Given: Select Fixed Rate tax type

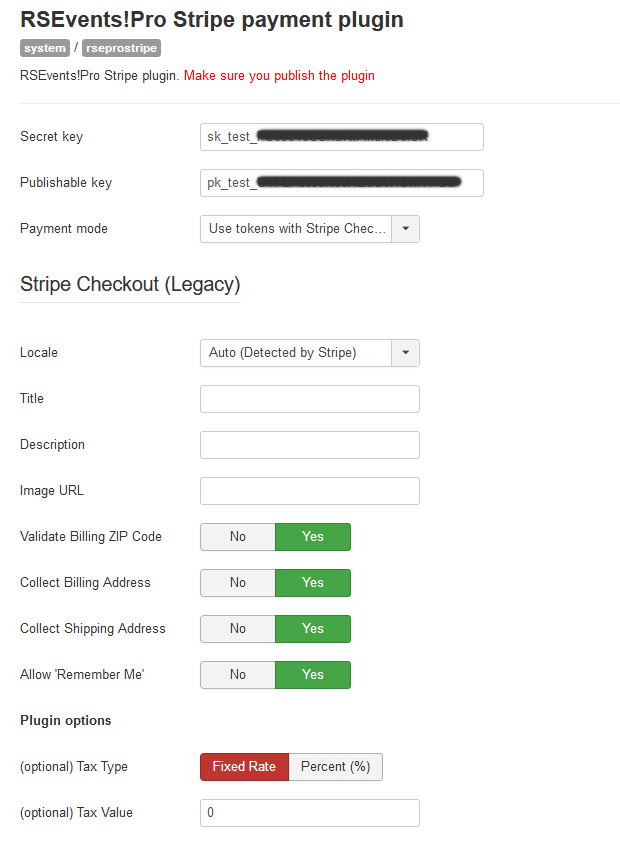Looking at the screenshot, I should [x=245, y=767].
